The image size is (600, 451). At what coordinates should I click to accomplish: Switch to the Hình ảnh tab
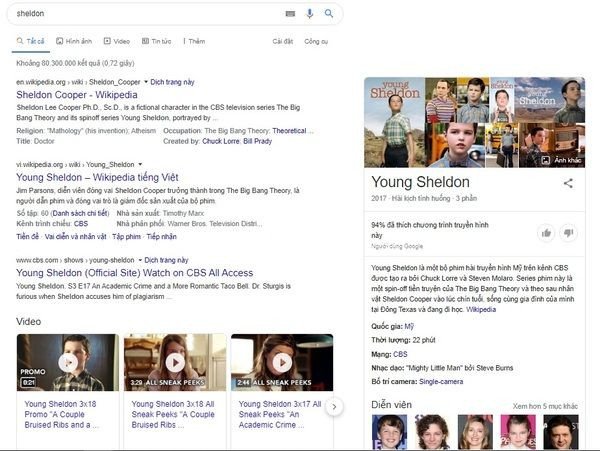tap(74, 41)
